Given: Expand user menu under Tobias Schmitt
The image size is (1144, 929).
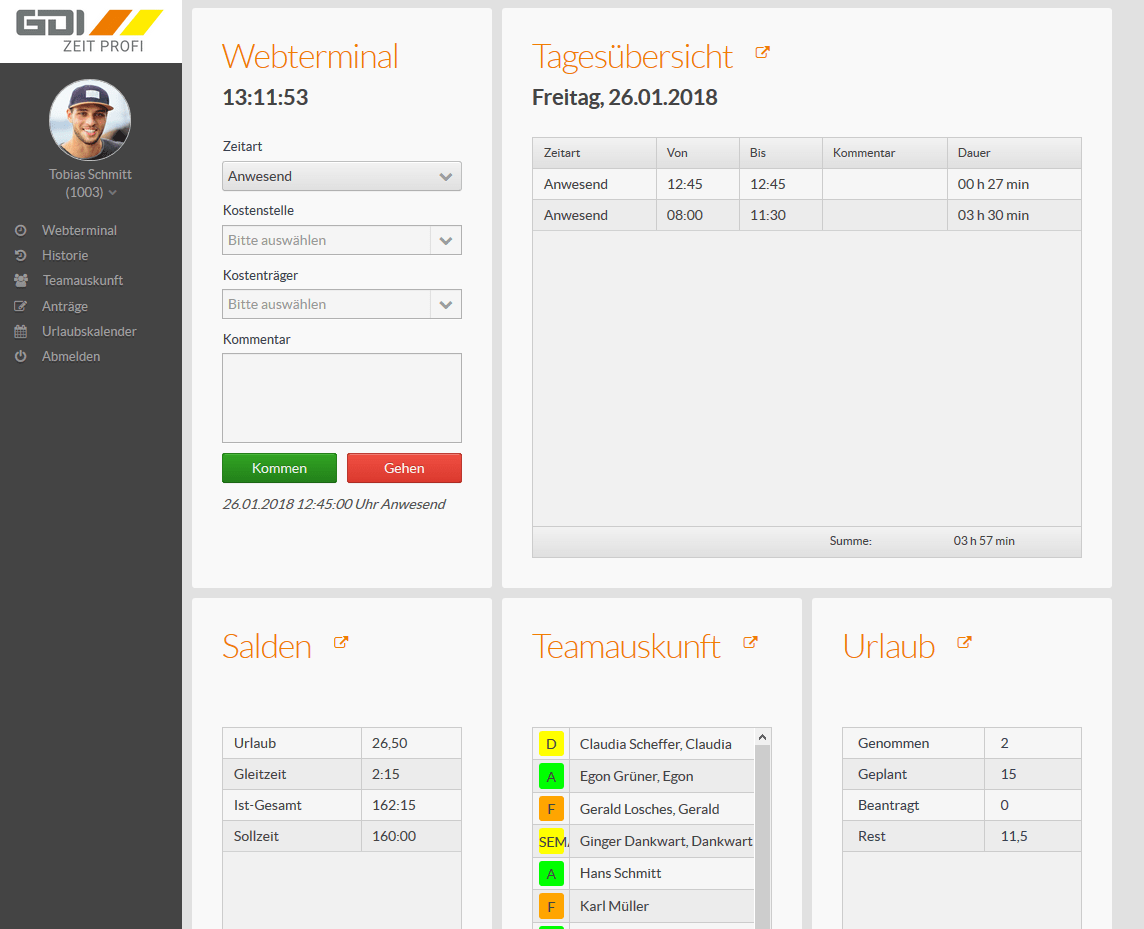Looking at the screenshot, I should pyautogui.click(x=112, y=193).
